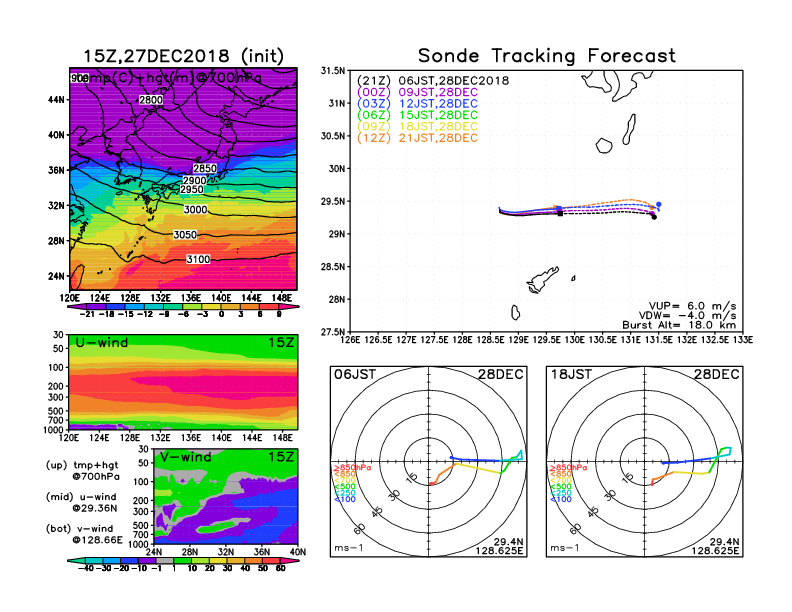Click the "(mid) u-wind @29.36N" description
Image resolution: width=792 pixels, height=612 pixels.
81,502
